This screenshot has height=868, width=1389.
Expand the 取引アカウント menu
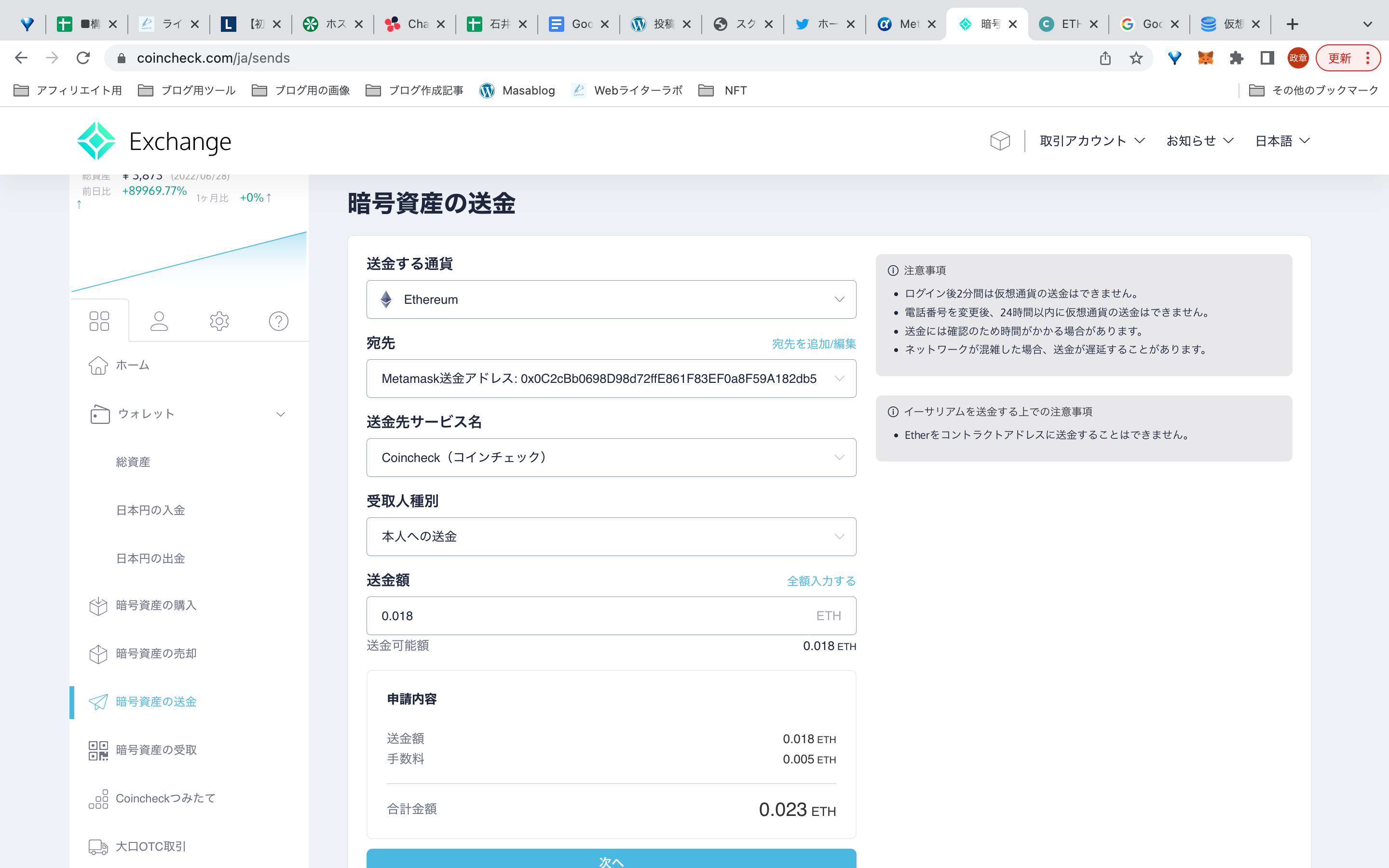(x=1092, y=141)
